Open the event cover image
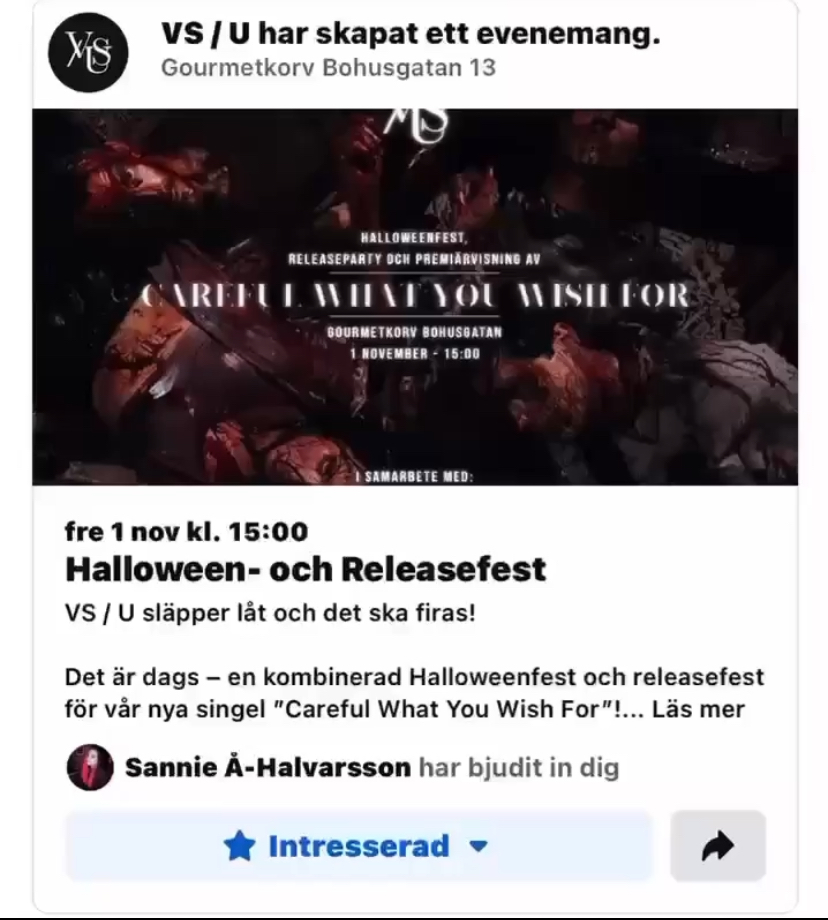The height and width of the screenshot is (920, 828). coord(415,297)
